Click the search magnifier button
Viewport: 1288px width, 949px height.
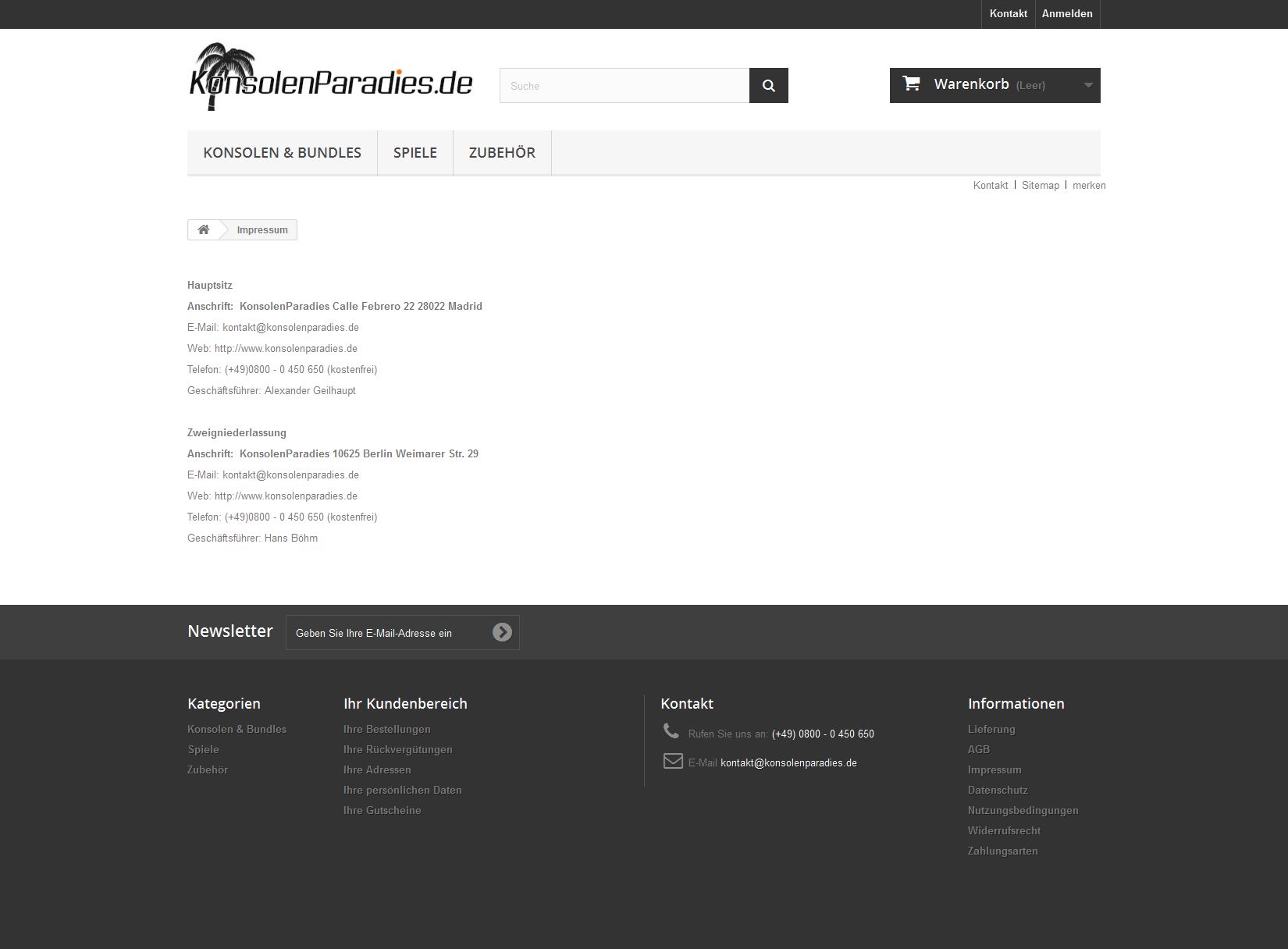768,86
